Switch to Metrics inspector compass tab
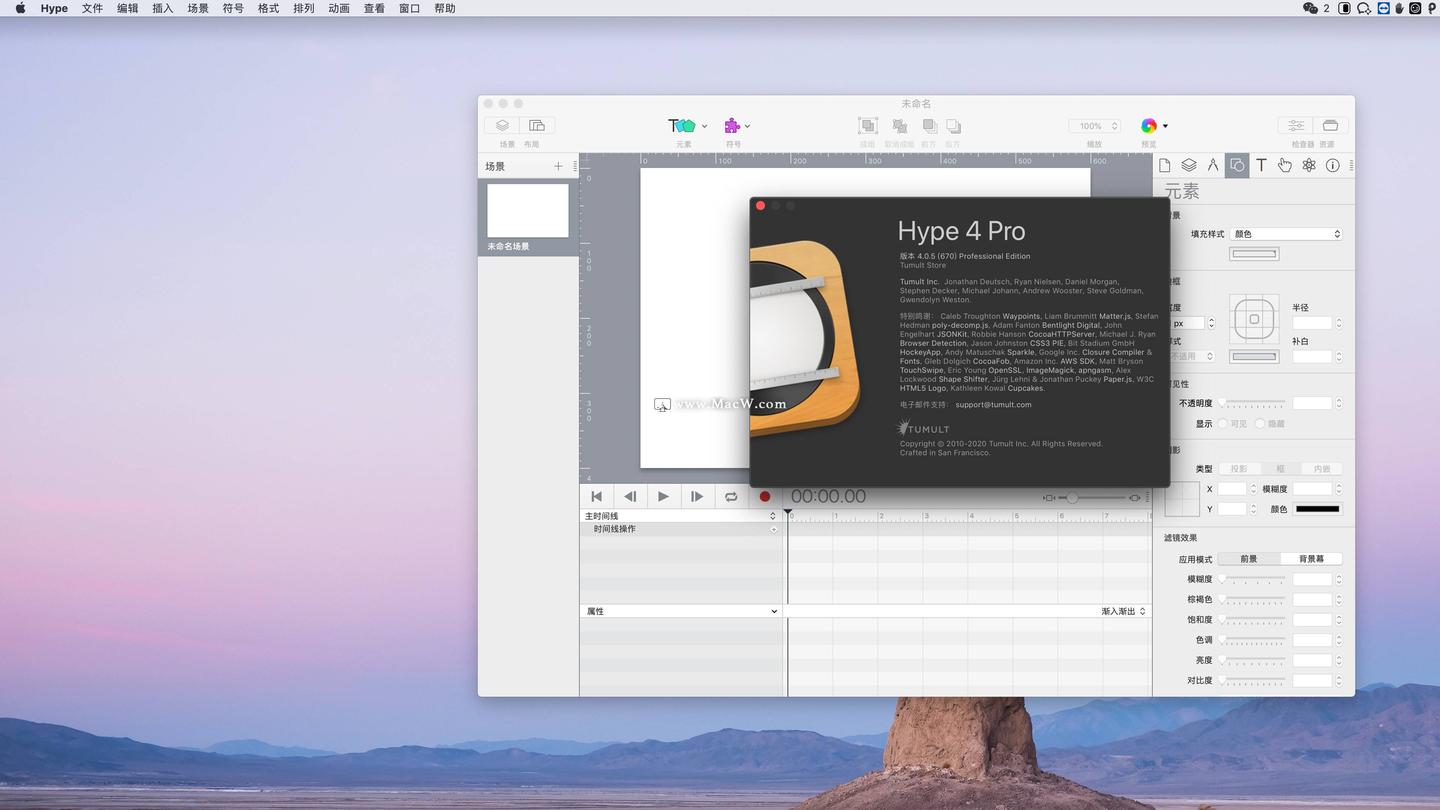This screenshot has width=1440, height=810. pyautogui.click(x=1213, y=165)
